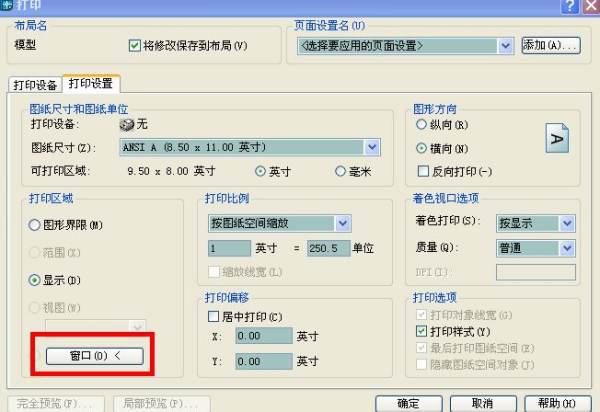Open the 着色打印 按显示 dropdown
Viewport: 600px width, 412px height.
[567, 220]
